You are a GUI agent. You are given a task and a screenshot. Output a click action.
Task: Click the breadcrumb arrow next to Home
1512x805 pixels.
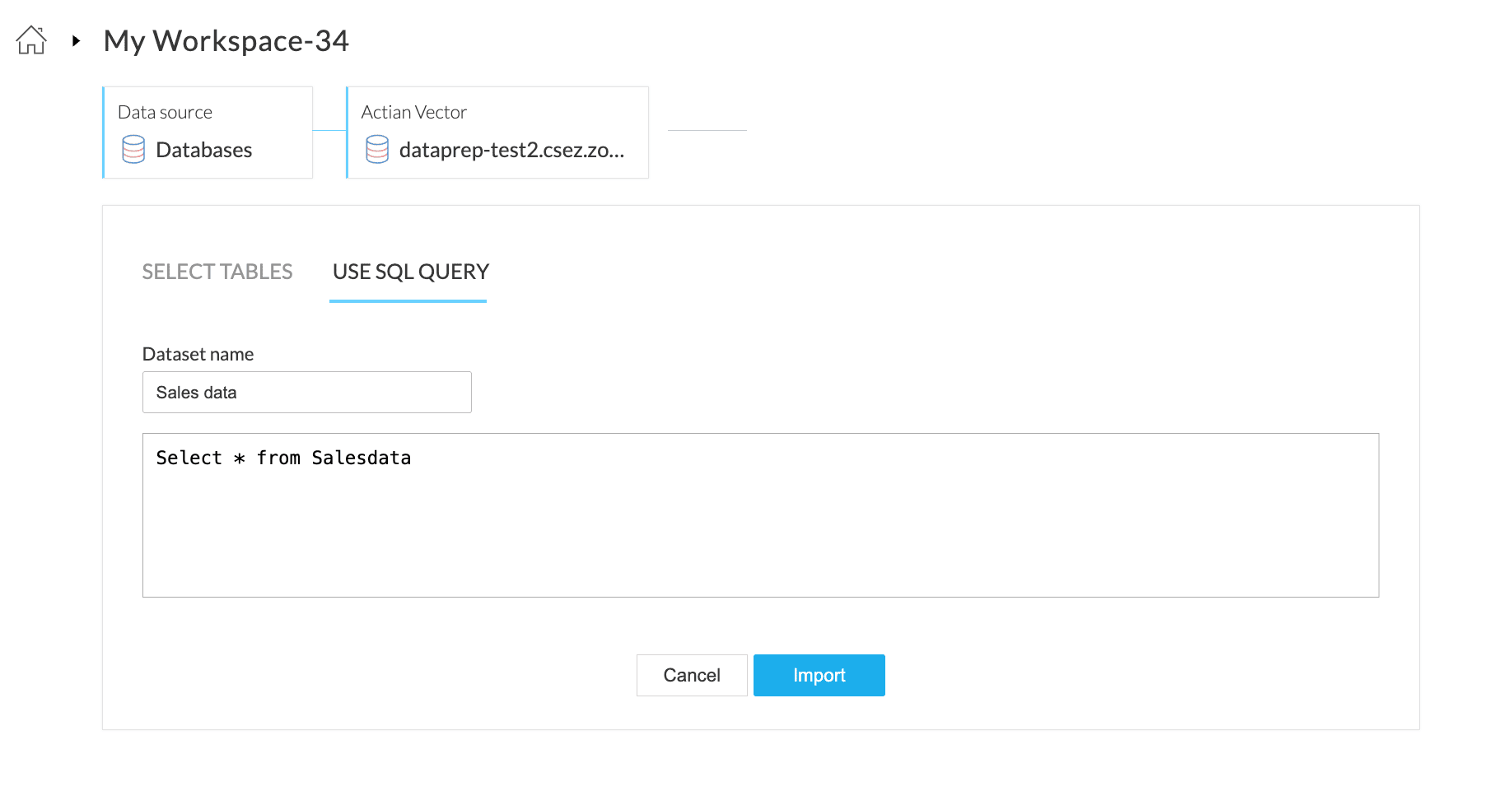76,40
